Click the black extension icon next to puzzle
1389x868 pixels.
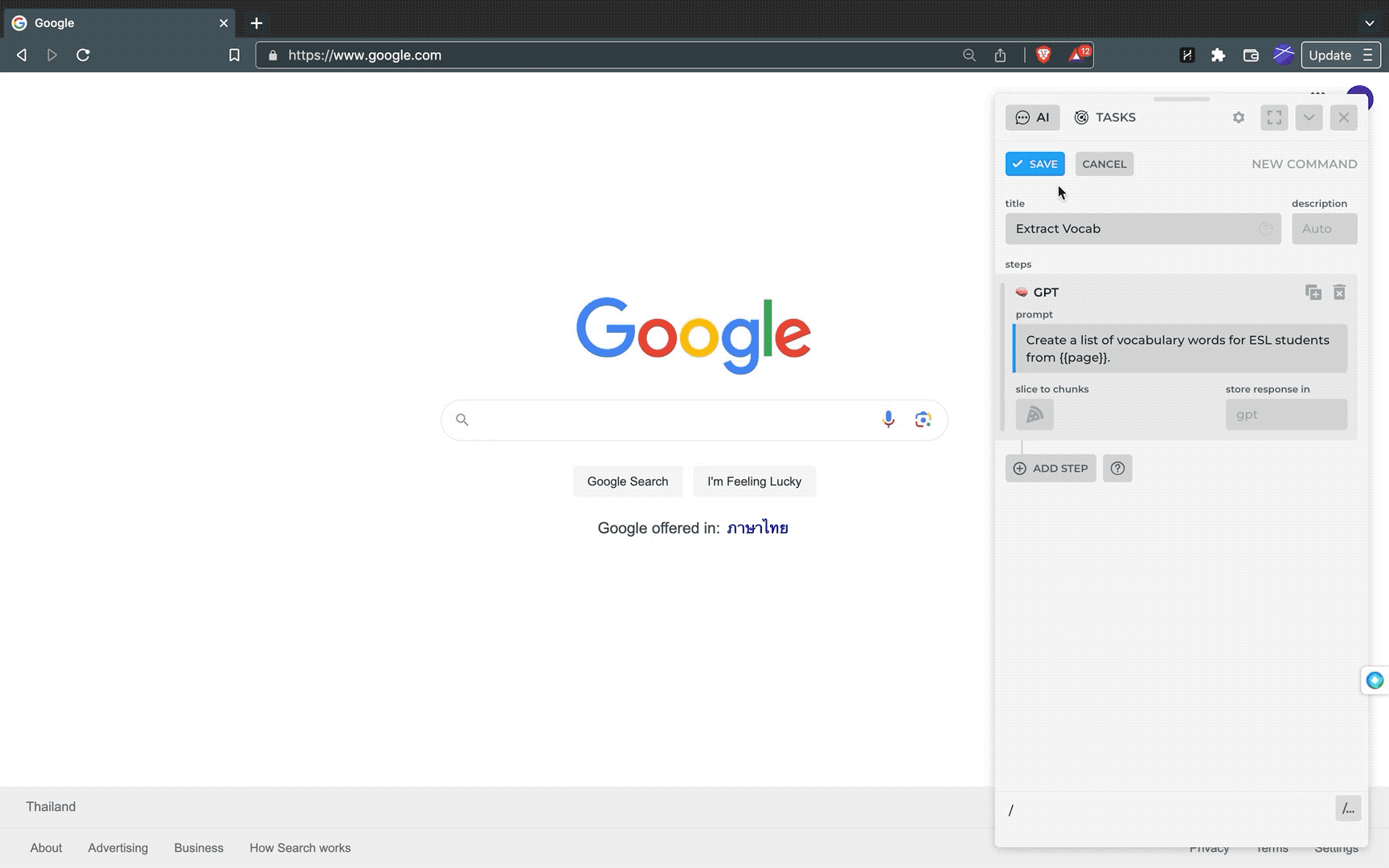pos(1187,55)
